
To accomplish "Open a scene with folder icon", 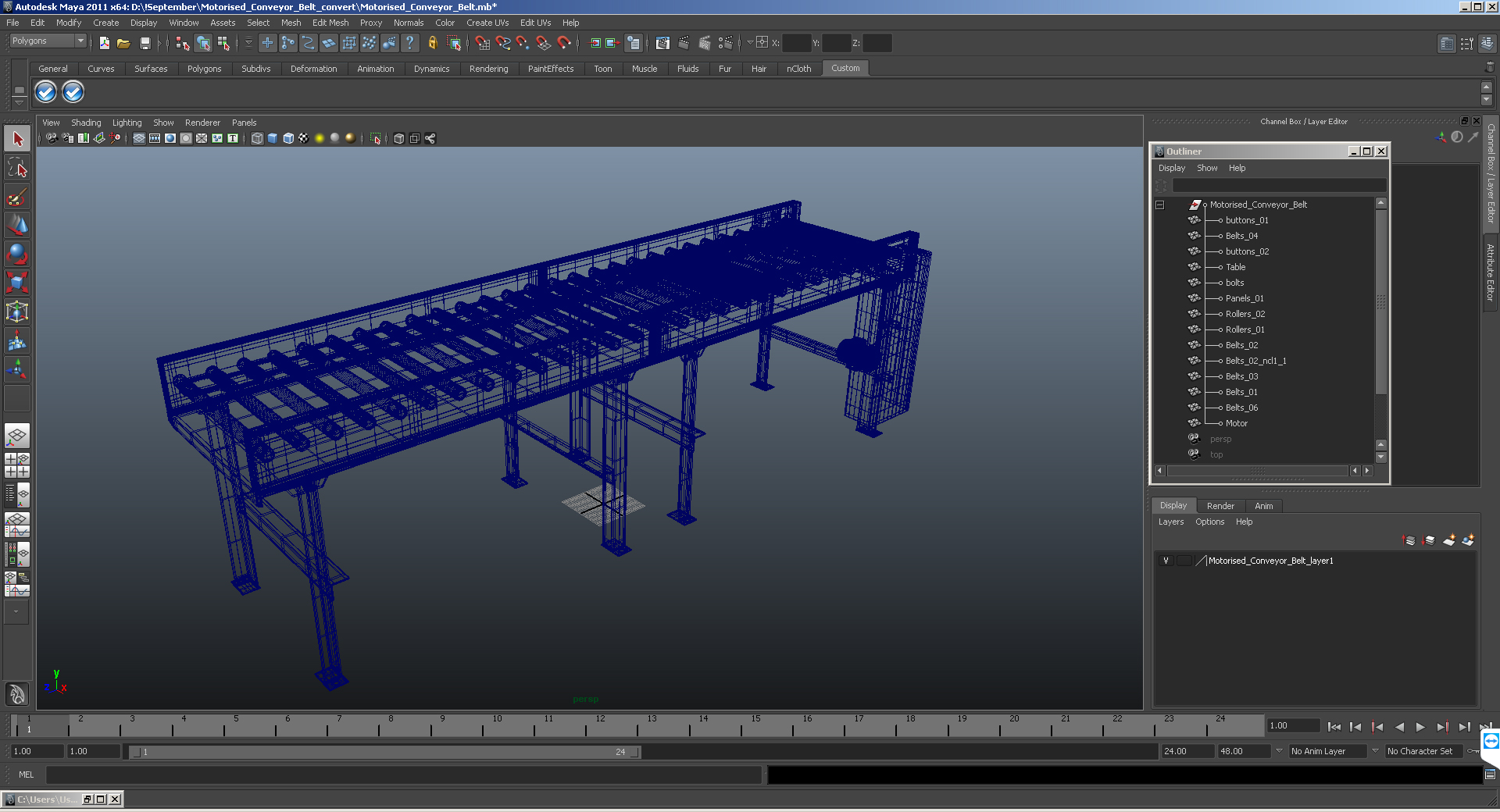I will pos(123,43).
